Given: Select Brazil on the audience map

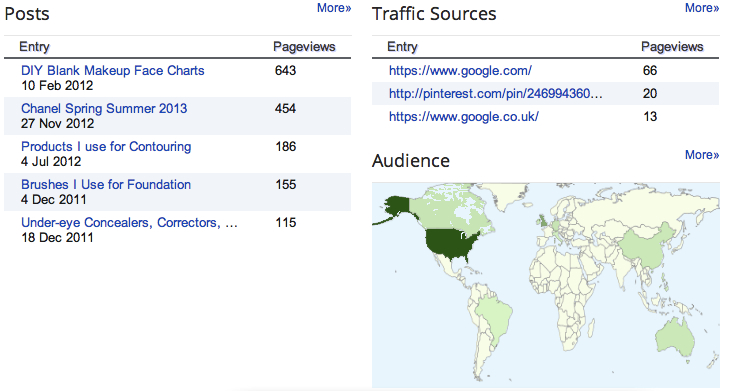Looking at the screenshot, I should pos(494,313).
